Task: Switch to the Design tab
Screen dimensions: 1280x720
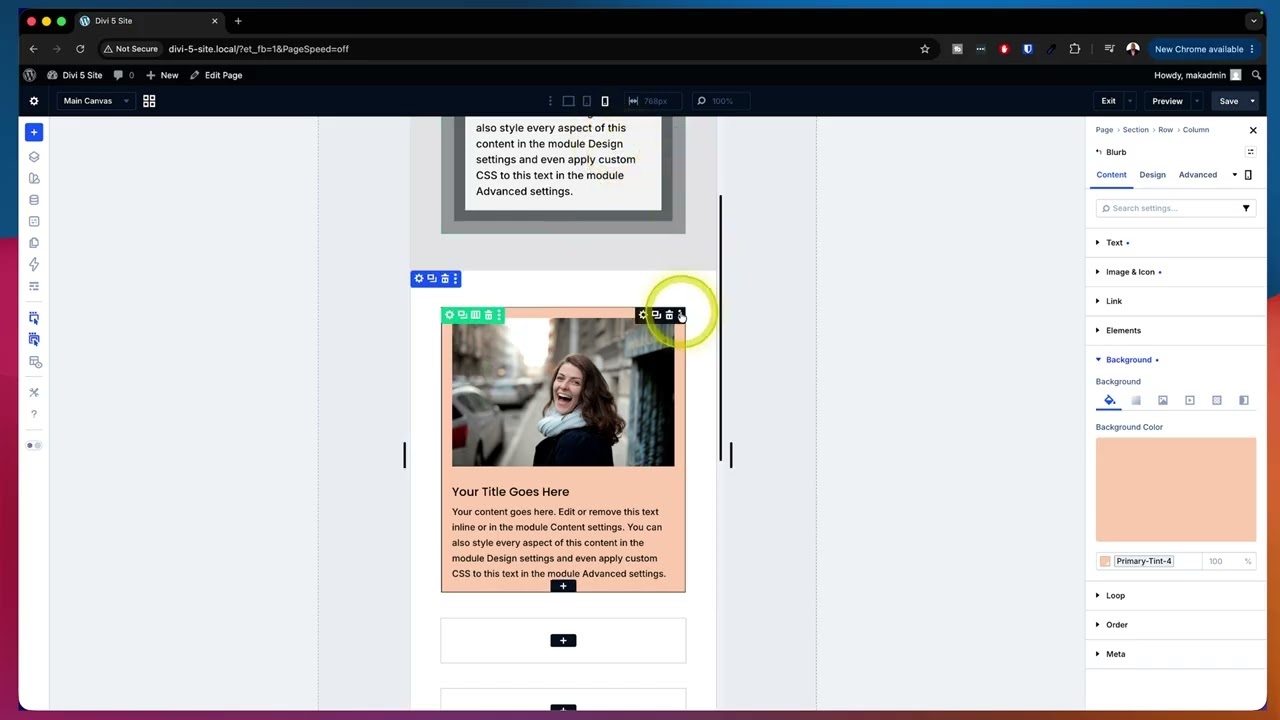Action: 1152,175
